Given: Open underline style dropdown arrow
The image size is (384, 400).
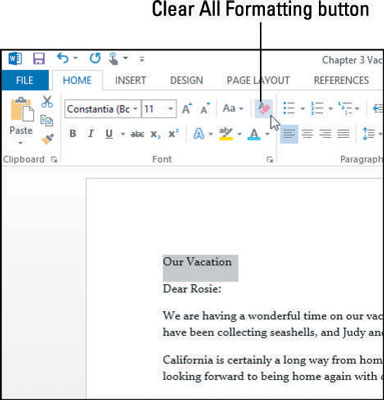Looking at the screenshot, I should click(x=122, y=134).
